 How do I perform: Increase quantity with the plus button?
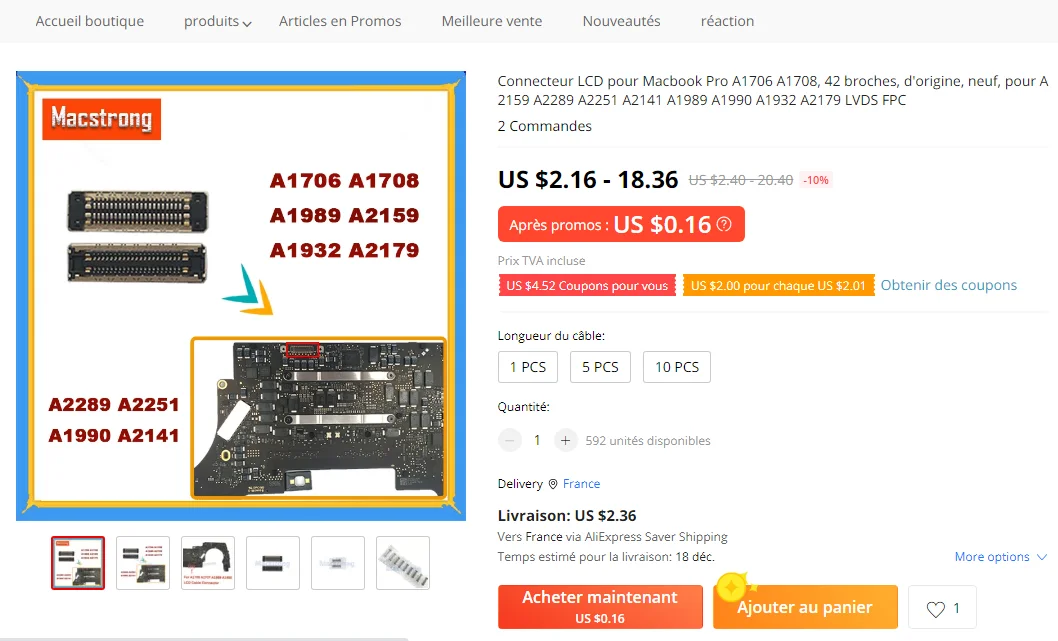(x=565, y=441)
